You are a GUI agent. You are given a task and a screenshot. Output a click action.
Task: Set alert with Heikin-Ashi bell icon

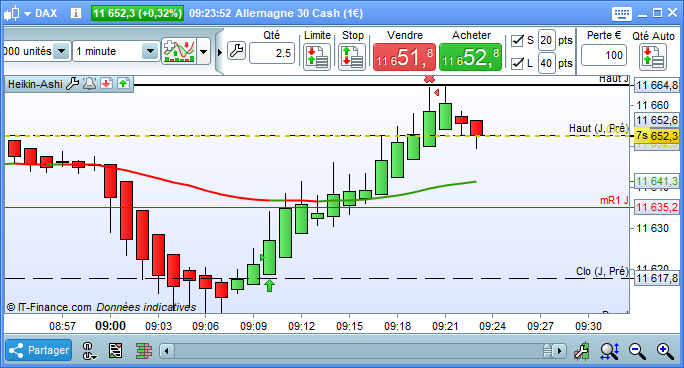coord(89,83)
